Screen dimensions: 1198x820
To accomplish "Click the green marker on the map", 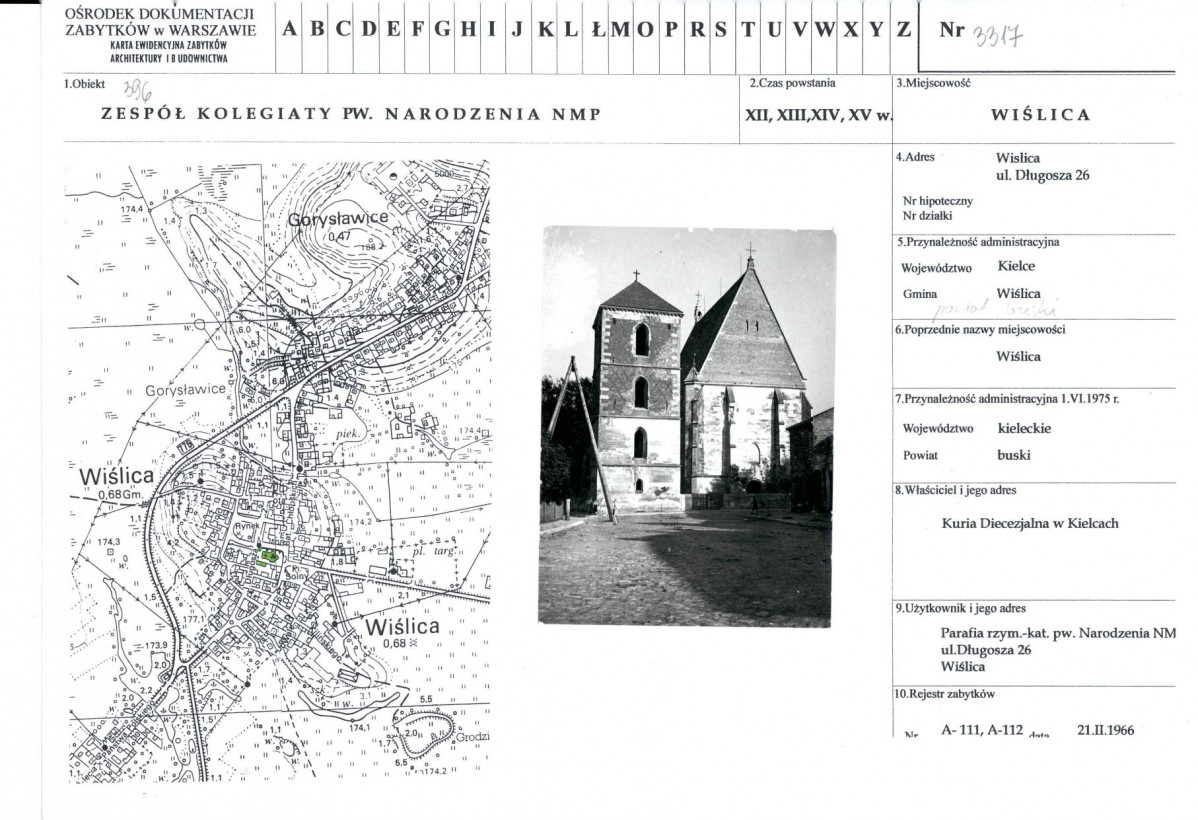I will (x=267, y=556).
